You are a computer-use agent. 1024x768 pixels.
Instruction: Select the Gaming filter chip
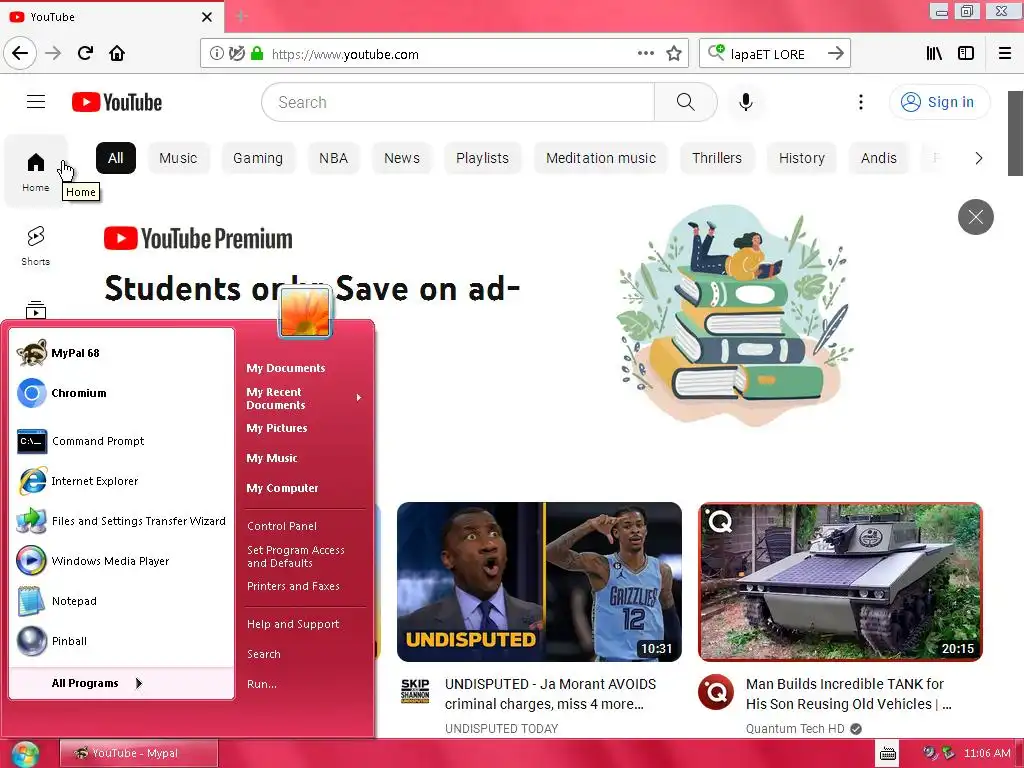pyautogui.click(x=258, y=158)
